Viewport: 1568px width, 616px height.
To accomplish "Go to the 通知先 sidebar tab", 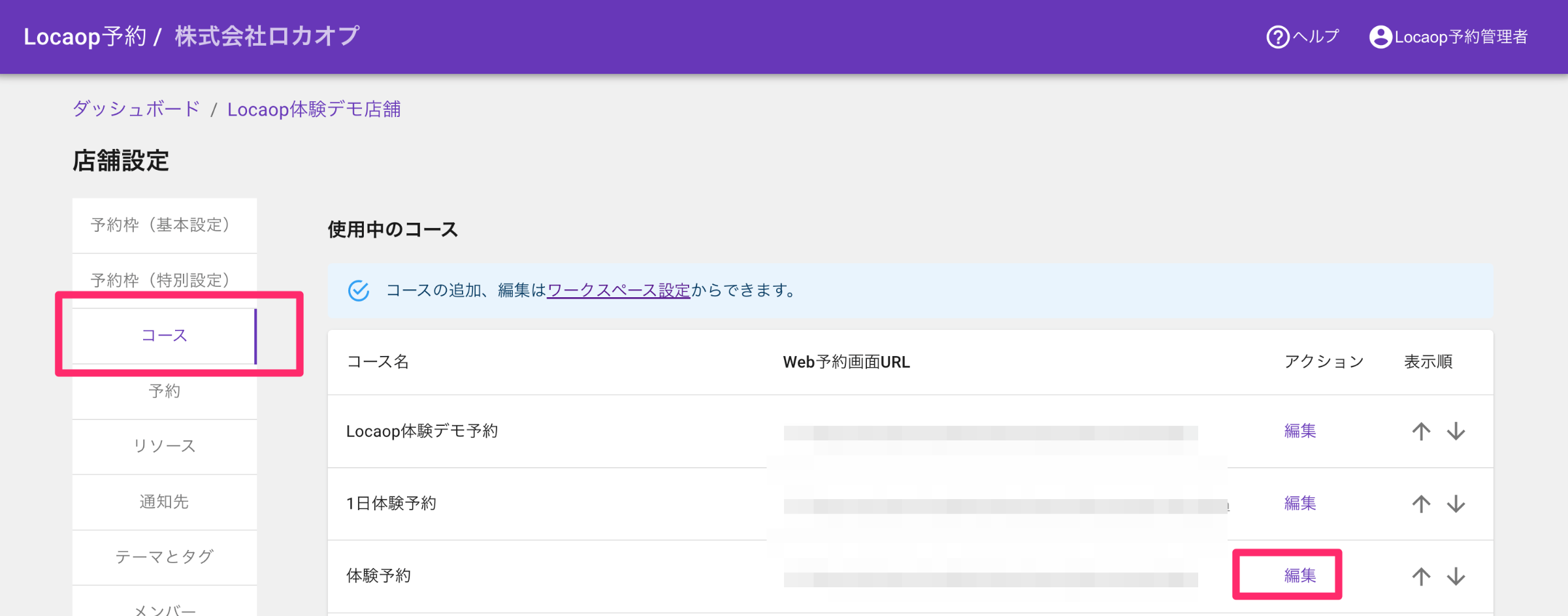I will [x=164, y=502].
